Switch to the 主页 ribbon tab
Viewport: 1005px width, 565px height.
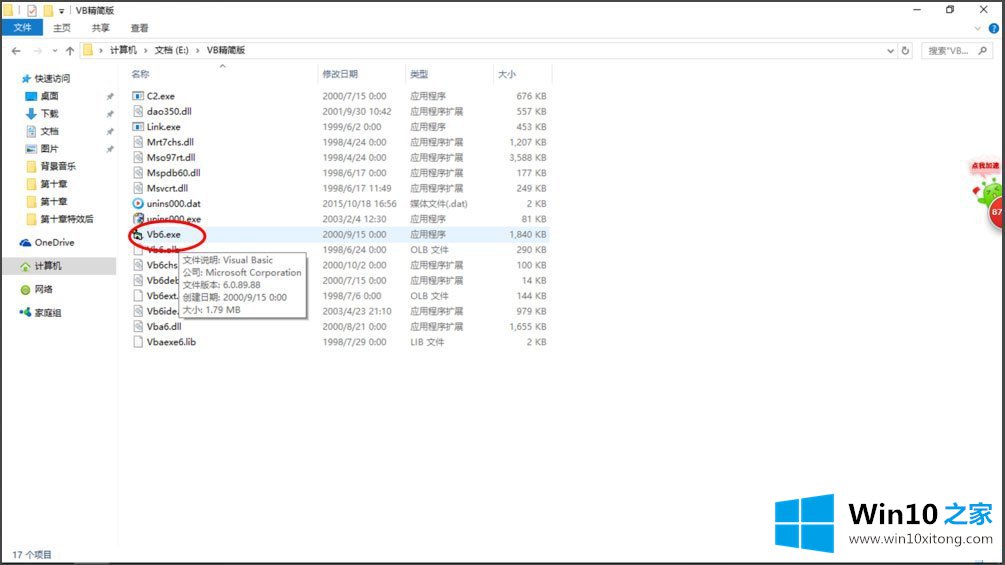click(62, 28)
